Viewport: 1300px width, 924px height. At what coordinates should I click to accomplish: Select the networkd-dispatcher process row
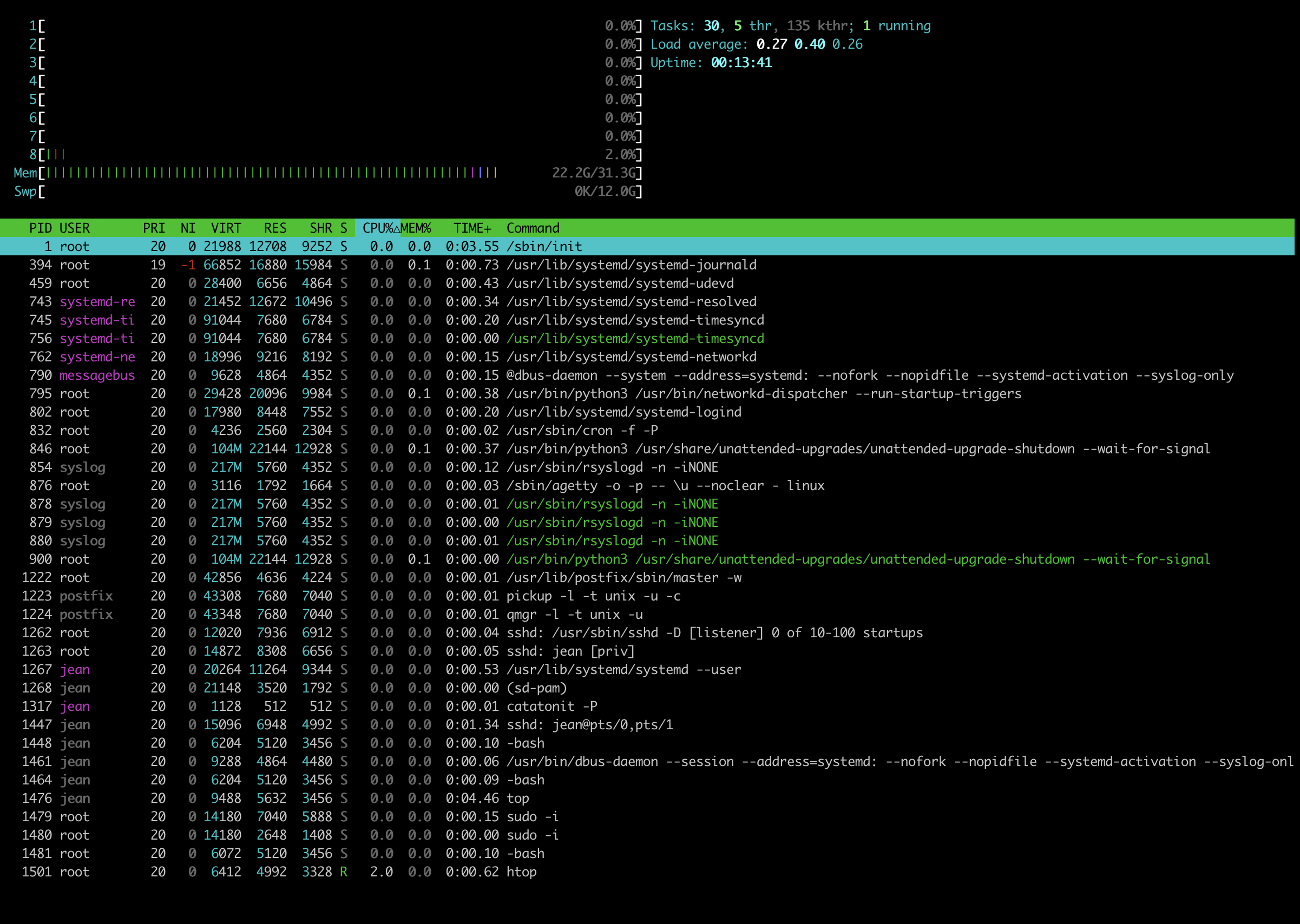click(x=647, y=394)
